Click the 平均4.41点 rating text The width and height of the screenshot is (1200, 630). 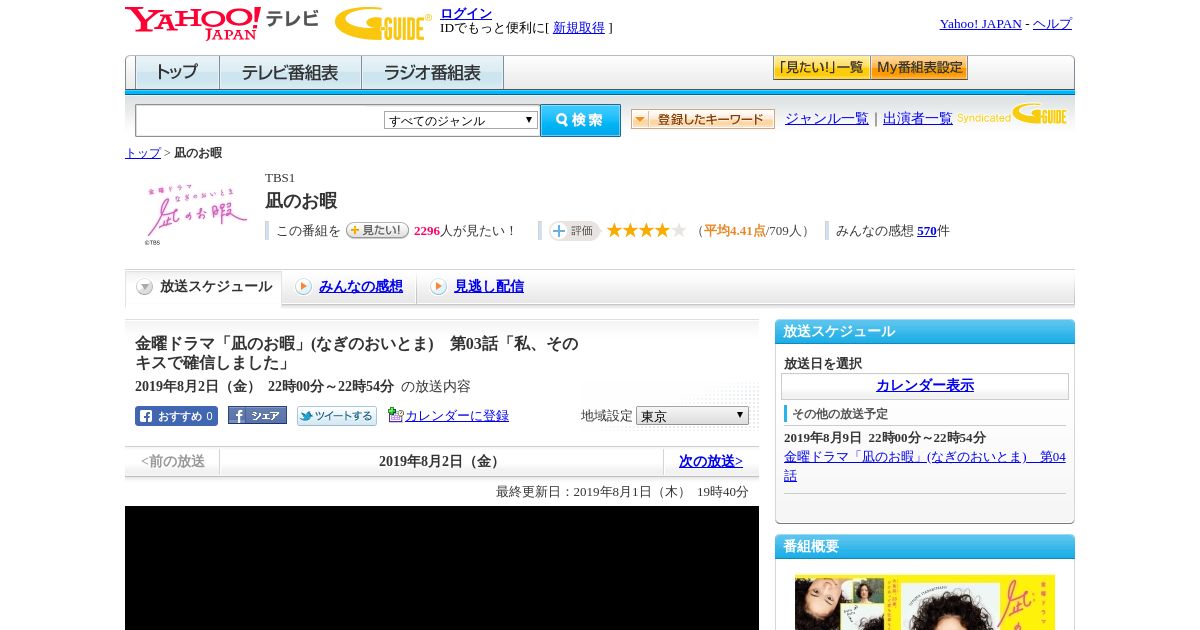click(735, 231)
